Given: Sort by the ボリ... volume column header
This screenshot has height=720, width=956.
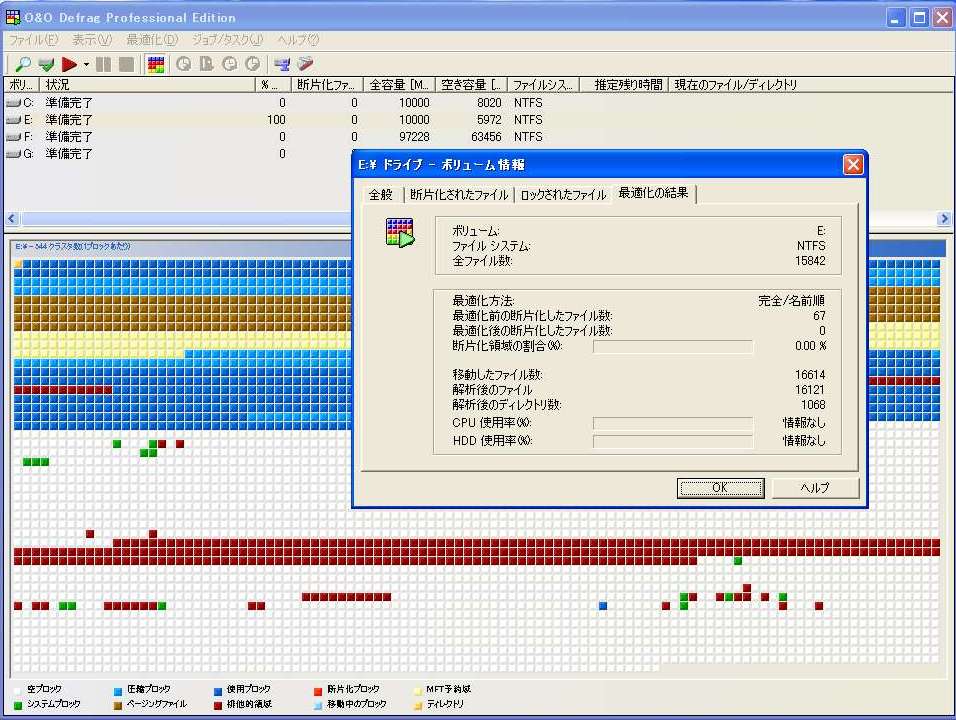Looking at the screenshot, I should pos(21,85).
